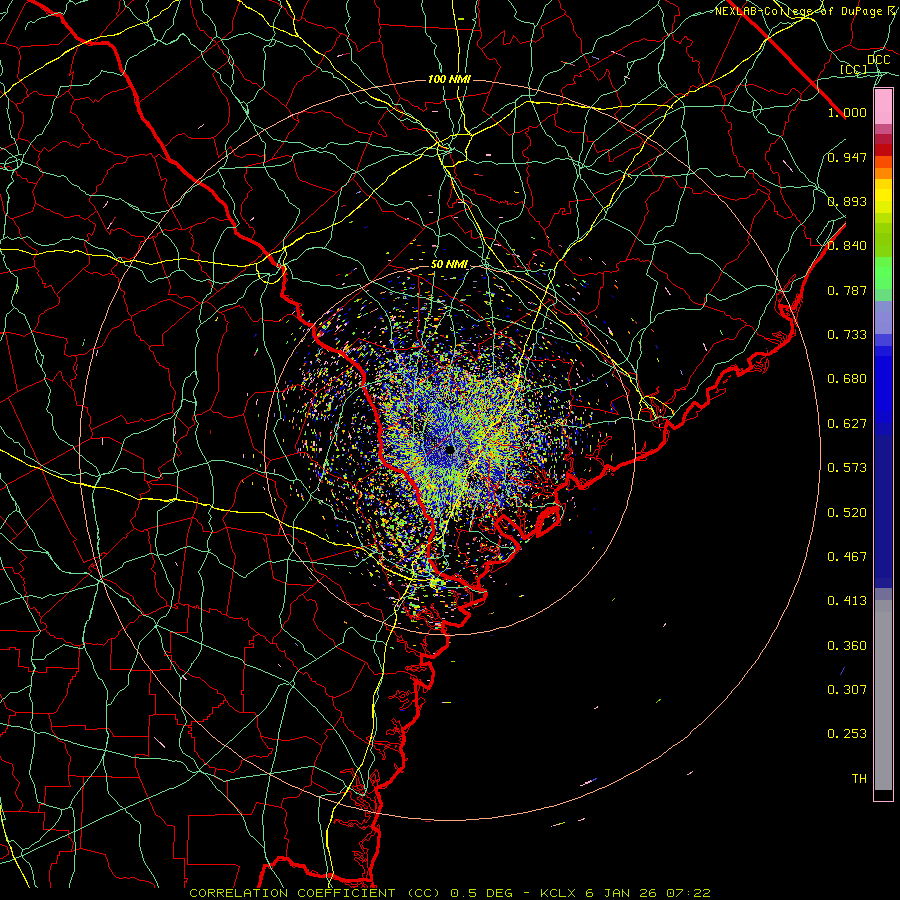Click the TH threshold label on legend
Screen dimensions: 900x900
pos(859,779)
